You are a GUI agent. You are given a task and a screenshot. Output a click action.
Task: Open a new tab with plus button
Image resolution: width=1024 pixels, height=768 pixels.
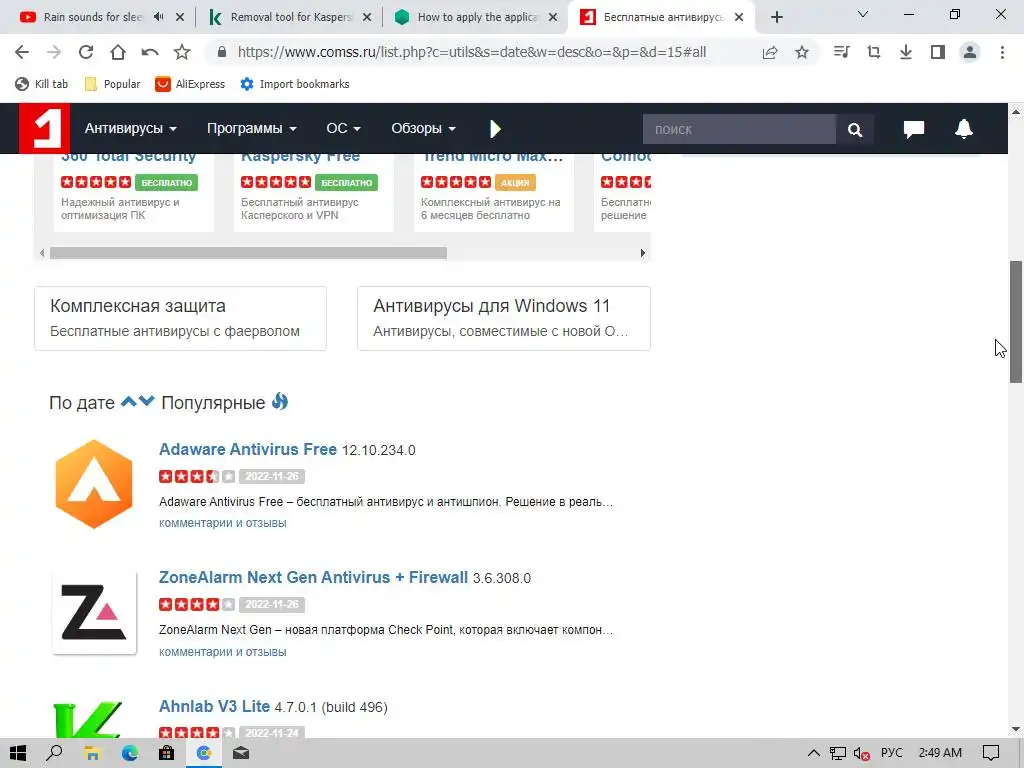coord(776,17)
